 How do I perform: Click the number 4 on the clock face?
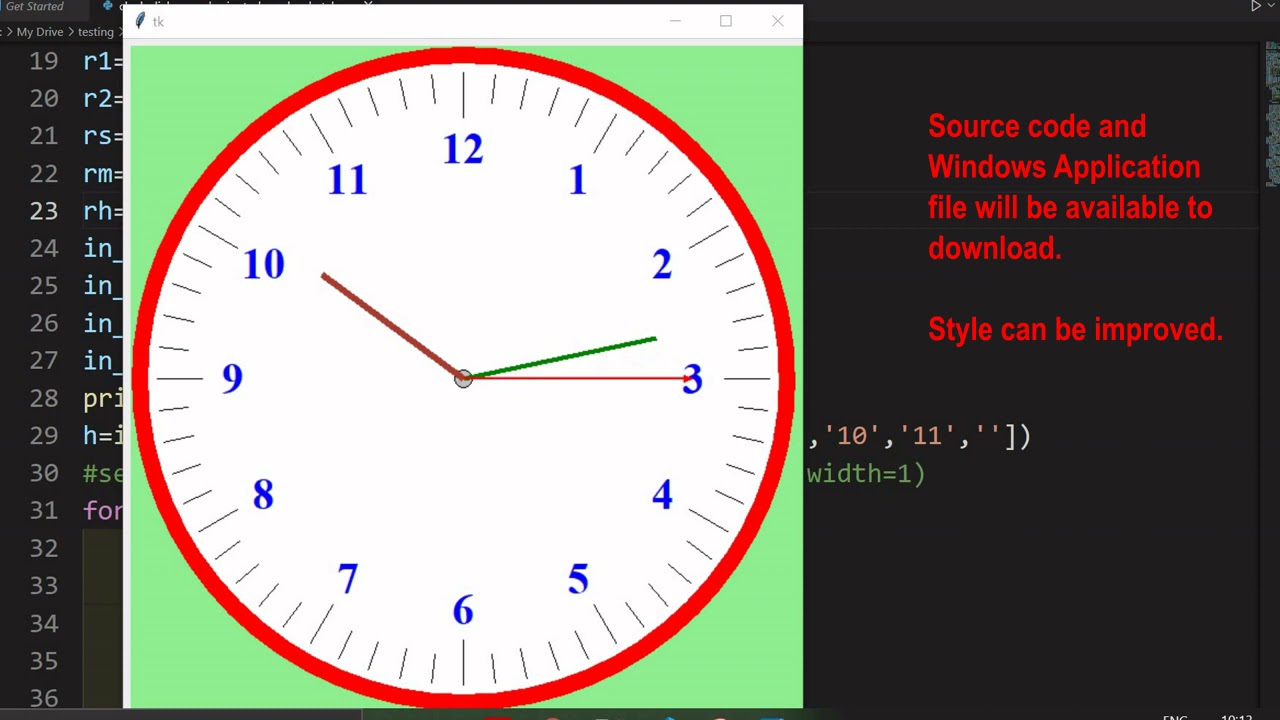662,495
